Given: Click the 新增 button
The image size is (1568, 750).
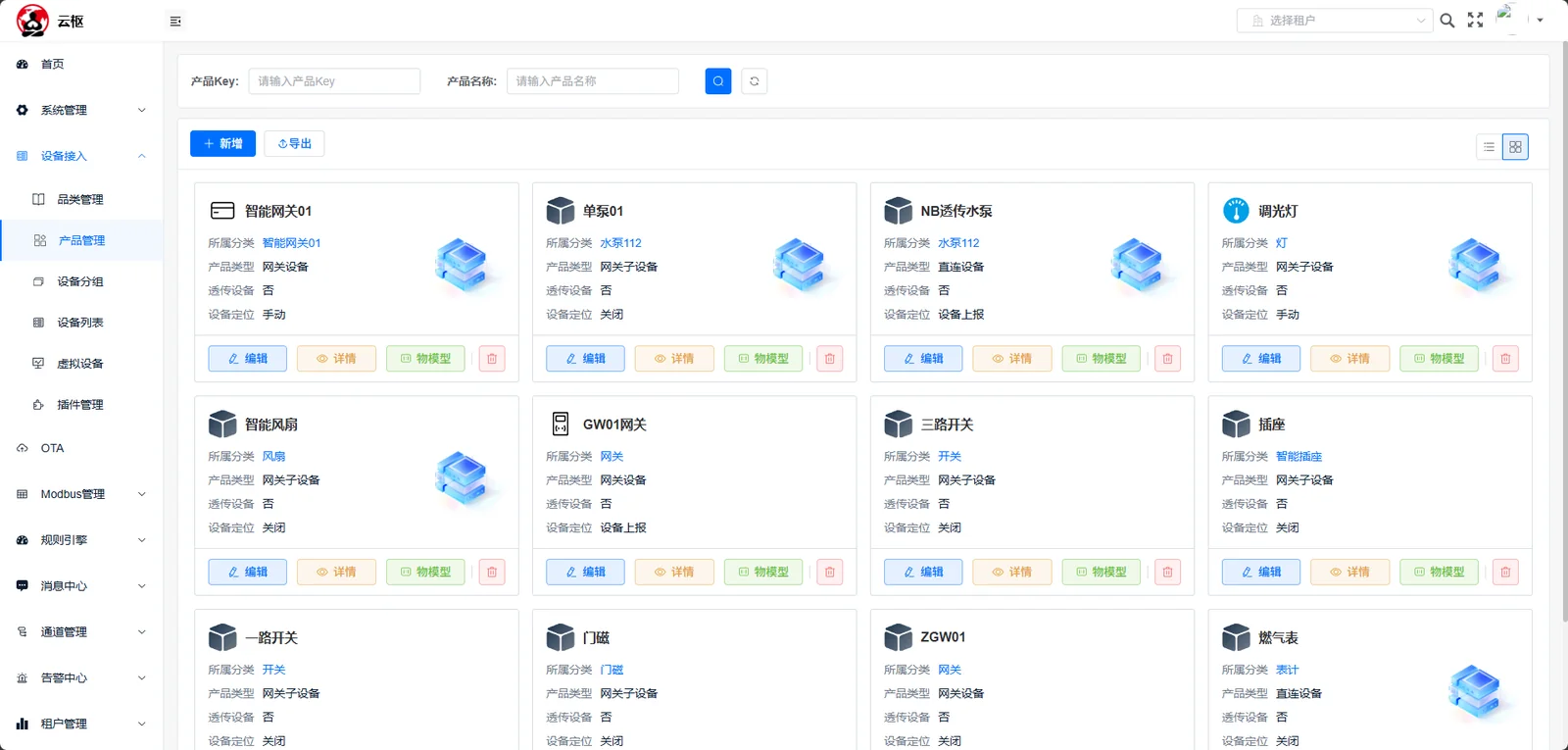Looking at the screenshot, I should coord(222,144).
